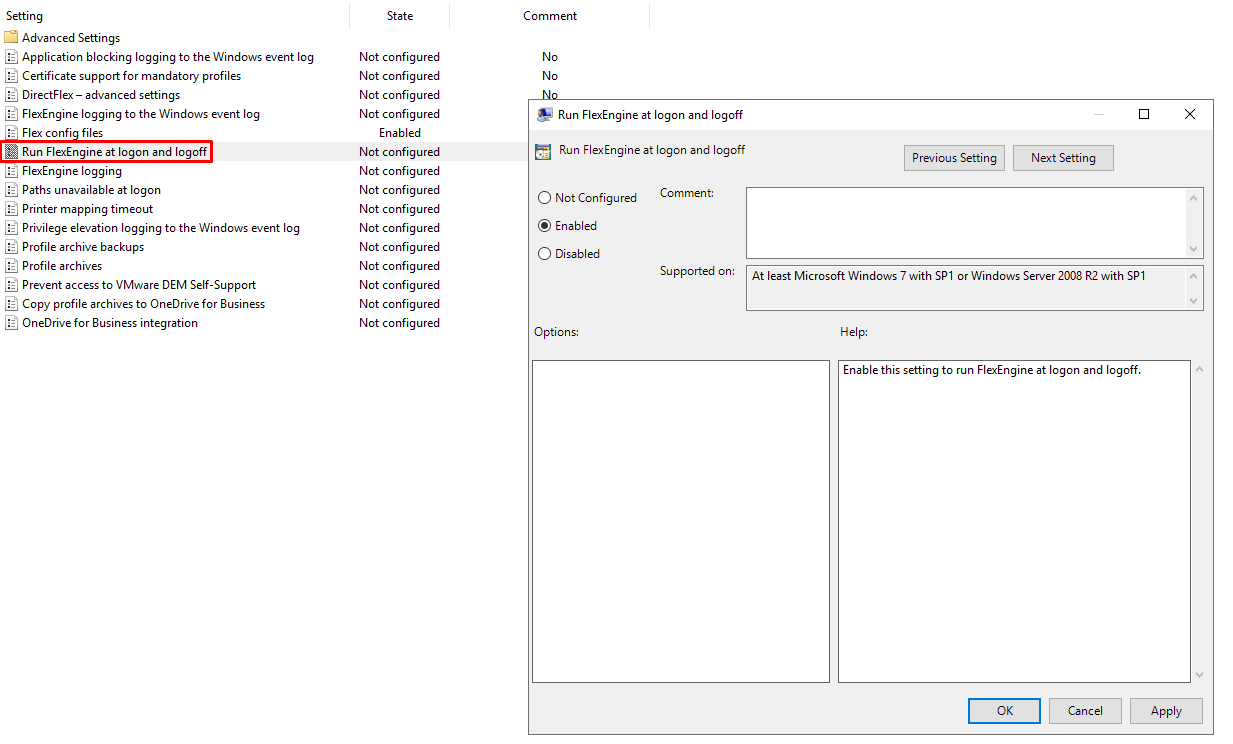Select the Disabled radio button

pos(544,253)
